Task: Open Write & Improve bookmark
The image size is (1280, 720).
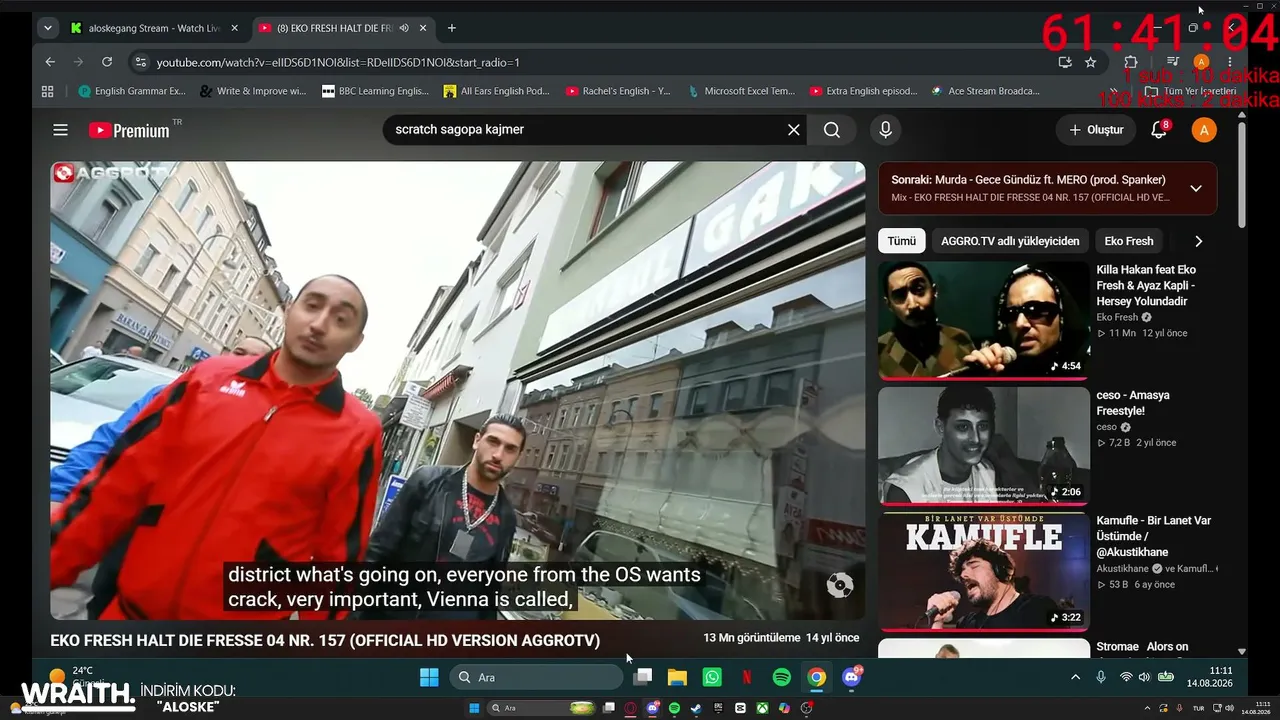Action: click(x=253, y=91)
